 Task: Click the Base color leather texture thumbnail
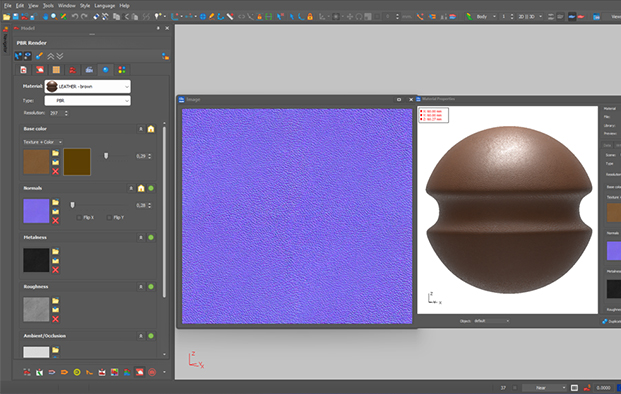(36, 162)
